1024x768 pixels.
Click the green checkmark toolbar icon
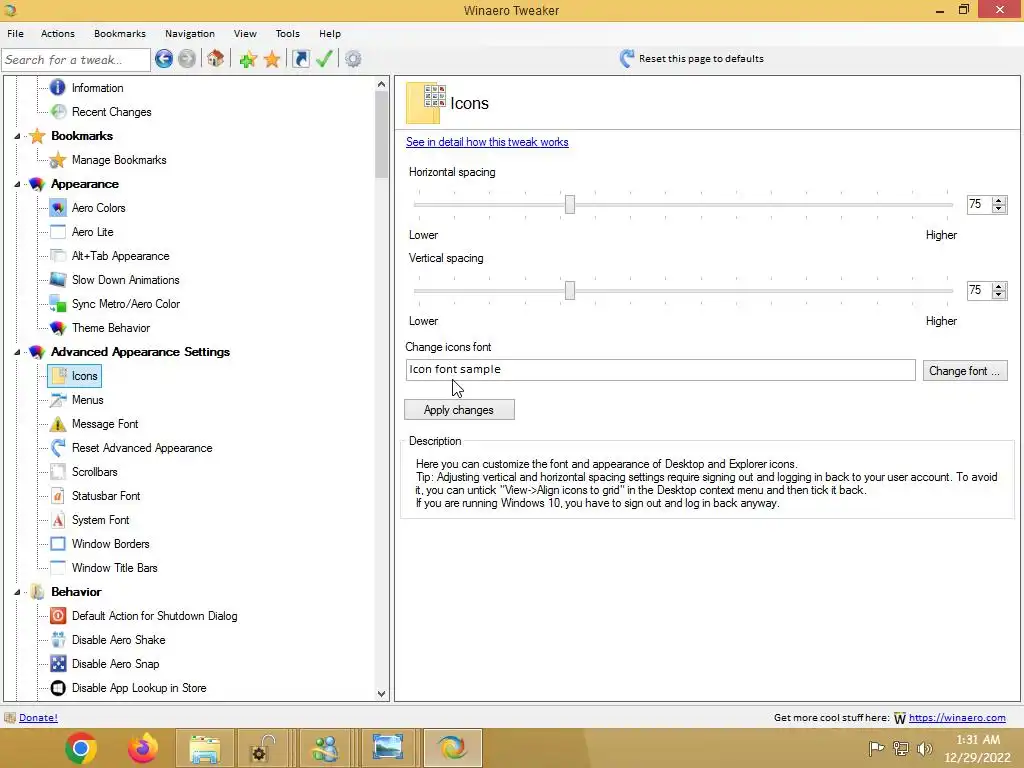coord(325,59)
